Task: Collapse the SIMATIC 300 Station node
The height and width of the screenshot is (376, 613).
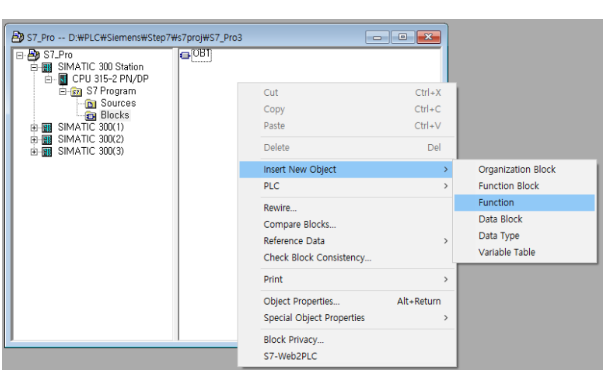Action: pyautogui.click(x=34, y=67)
